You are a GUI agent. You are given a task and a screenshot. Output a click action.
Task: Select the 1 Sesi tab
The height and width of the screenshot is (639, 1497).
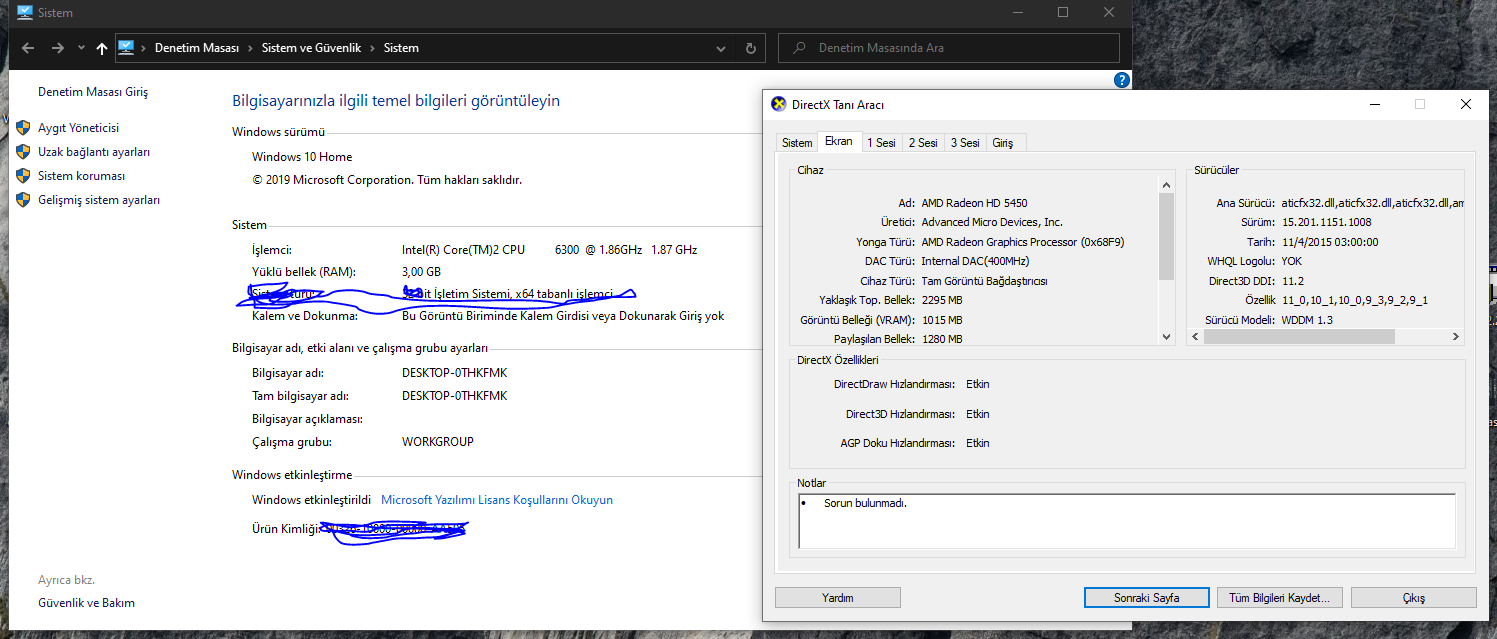click(x=881, y=143)
